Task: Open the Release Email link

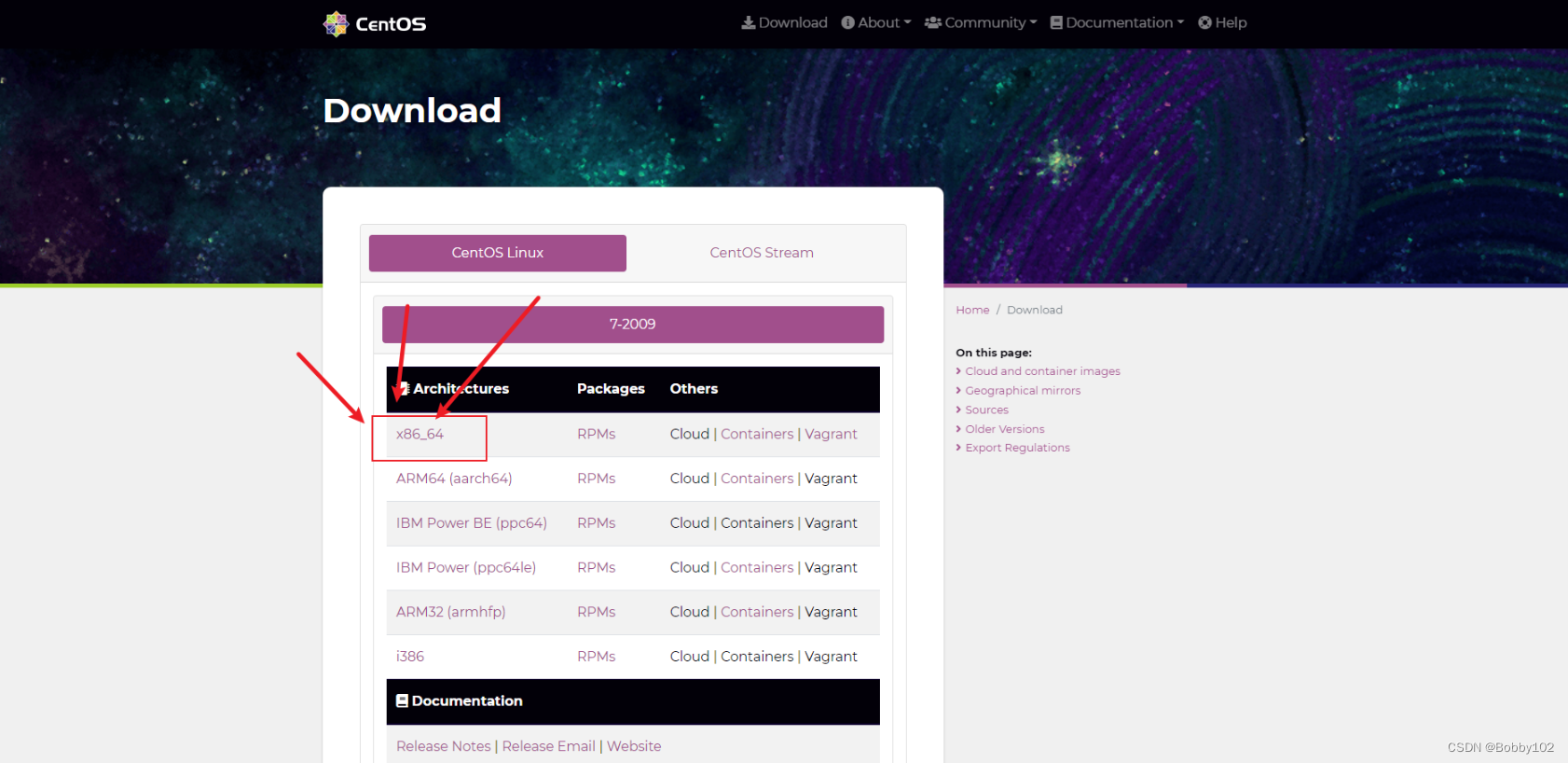Action: pyautogui.click(x=548, y=746)
